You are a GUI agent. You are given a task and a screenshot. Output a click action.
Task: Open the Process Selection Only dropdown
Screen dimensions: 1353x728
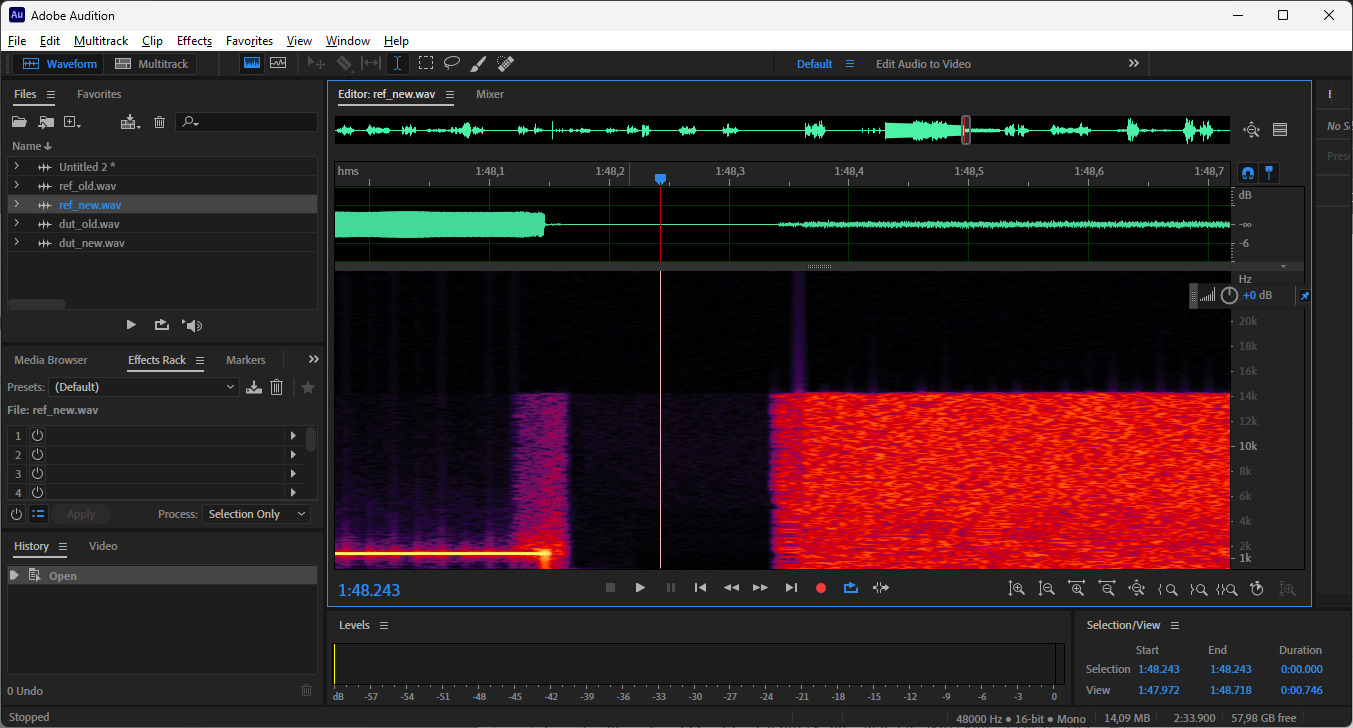point(257,514)
